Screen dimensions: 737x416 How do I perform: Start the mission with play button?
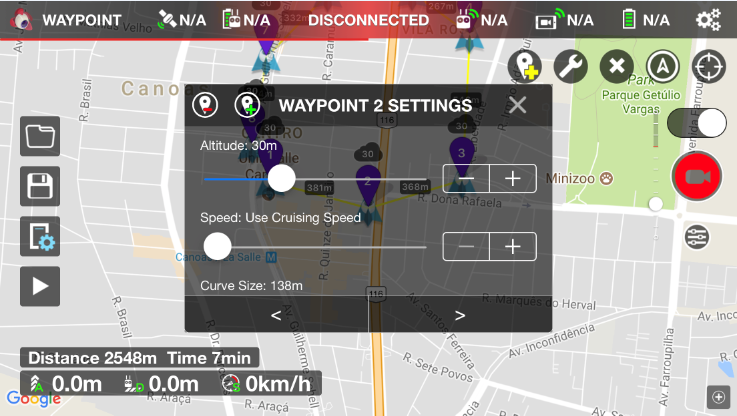[40, 286]
